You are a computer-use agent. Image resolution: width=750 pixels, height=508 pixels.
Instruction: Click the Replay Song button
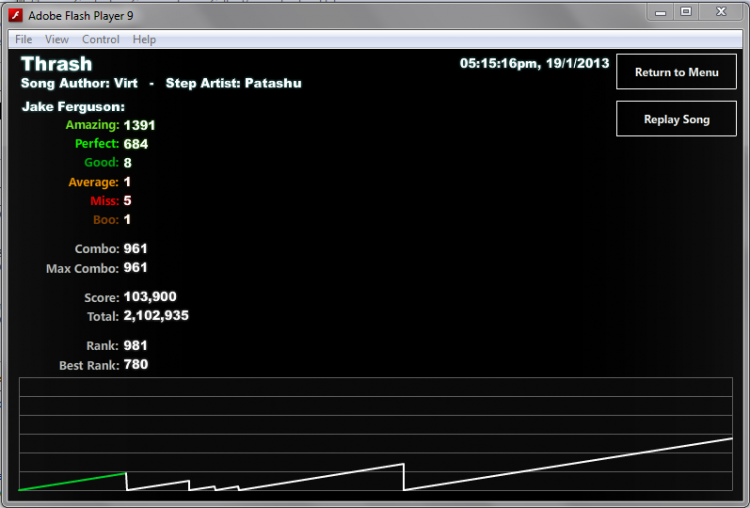coord(676,119)
